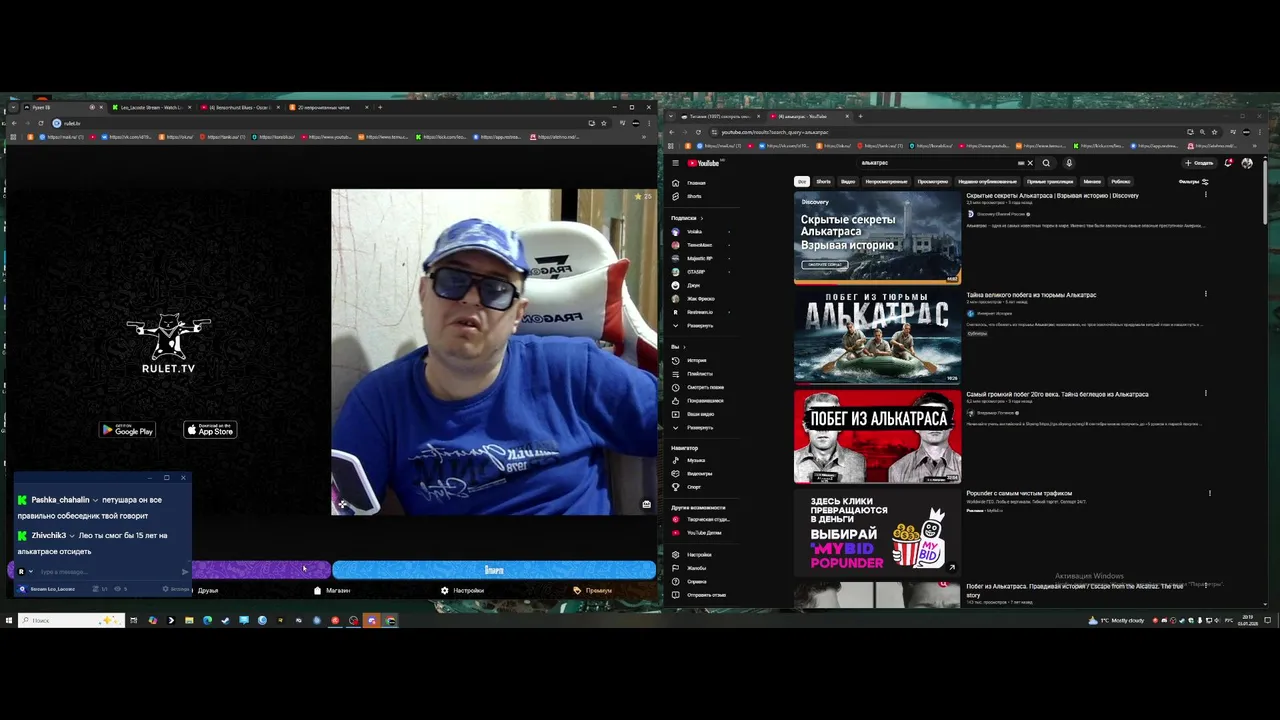The width and height of the screenshot is (1280, 720).
Task: Open Majestic RP channel in subscriptions
Action: pos(700,258)
